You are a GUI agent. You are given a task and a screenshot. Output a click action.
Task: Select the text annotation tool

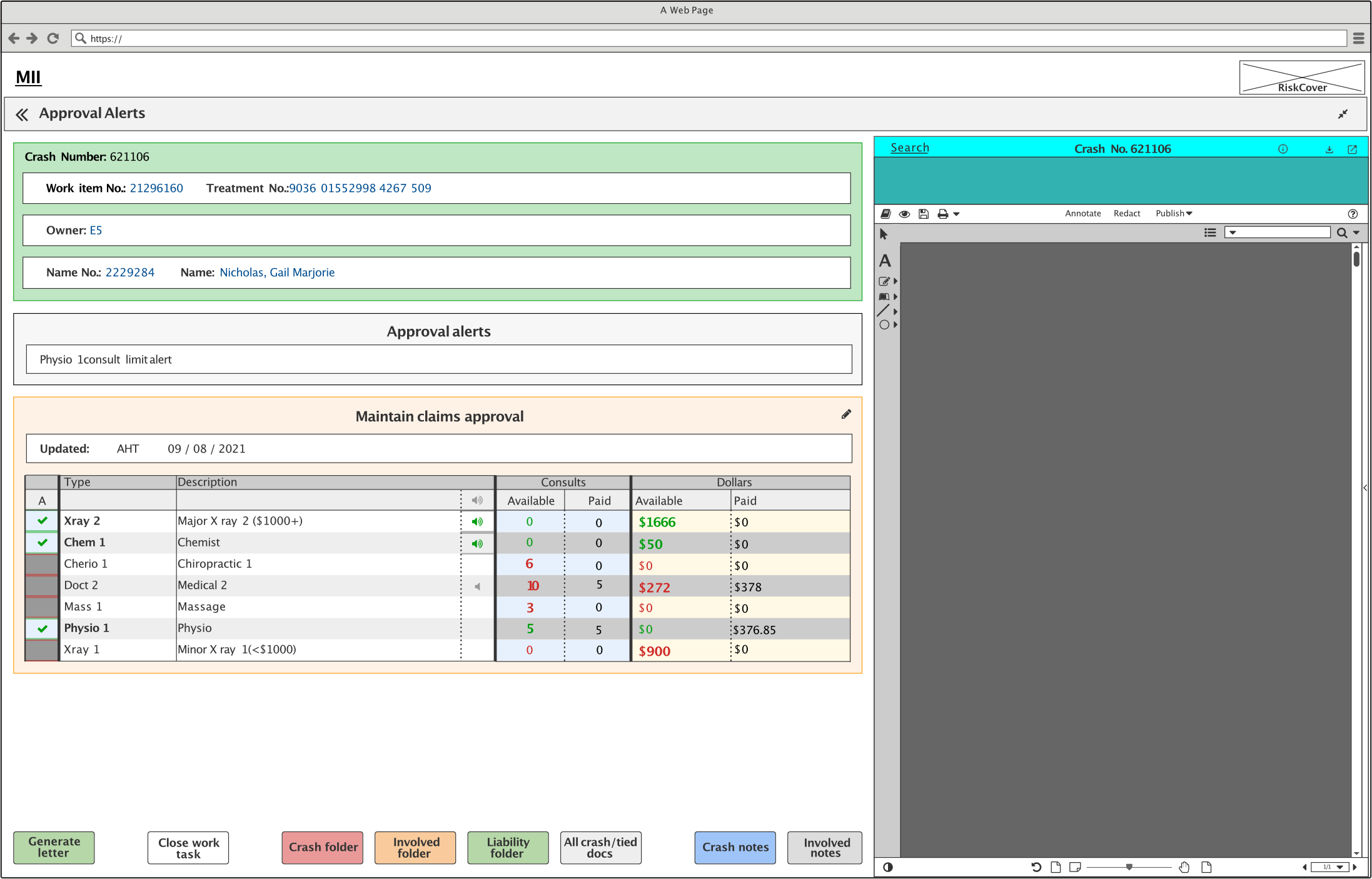coord(885,261)
